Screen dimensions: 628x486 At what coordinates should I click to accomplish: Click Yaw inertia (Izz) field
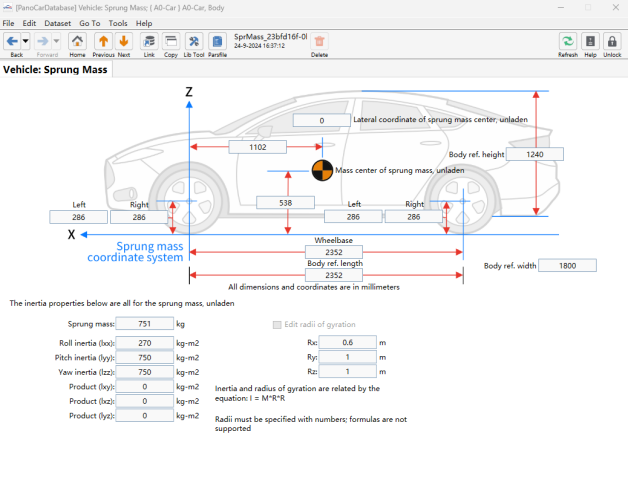tap(145, 372)
